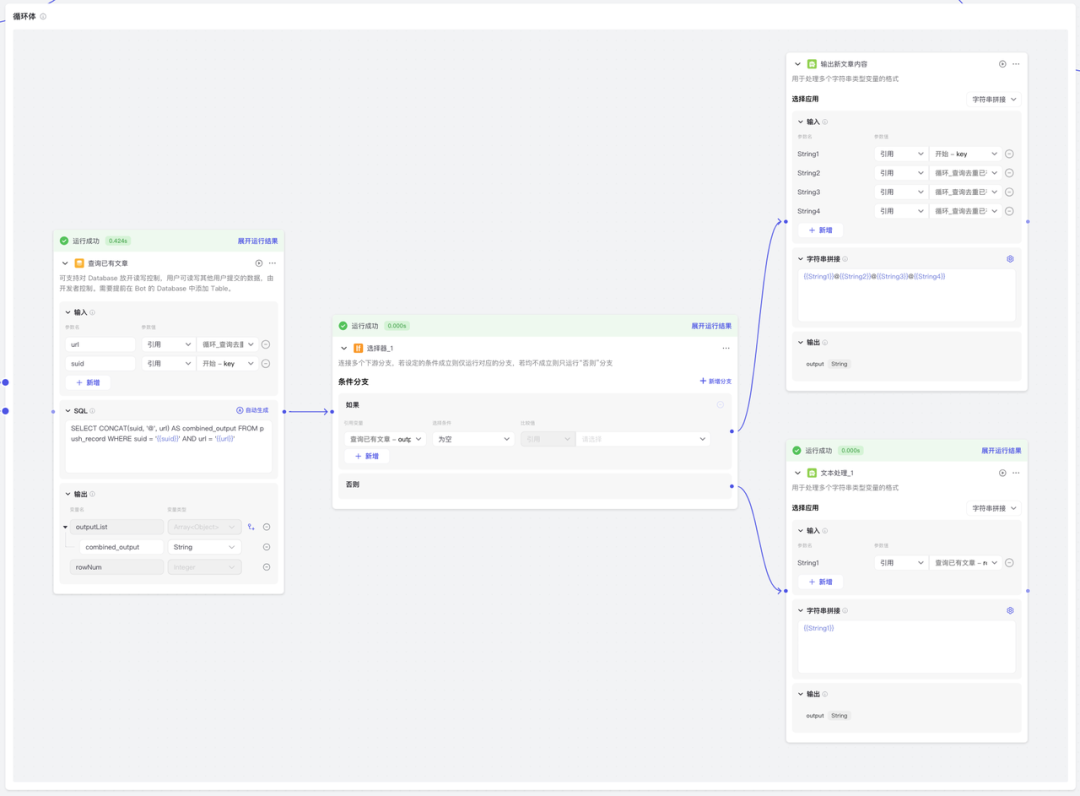Click the gear icon in 输出新文章内容 字符串拼接
Screen dimensions: 1080x796
pos(1010,259)
